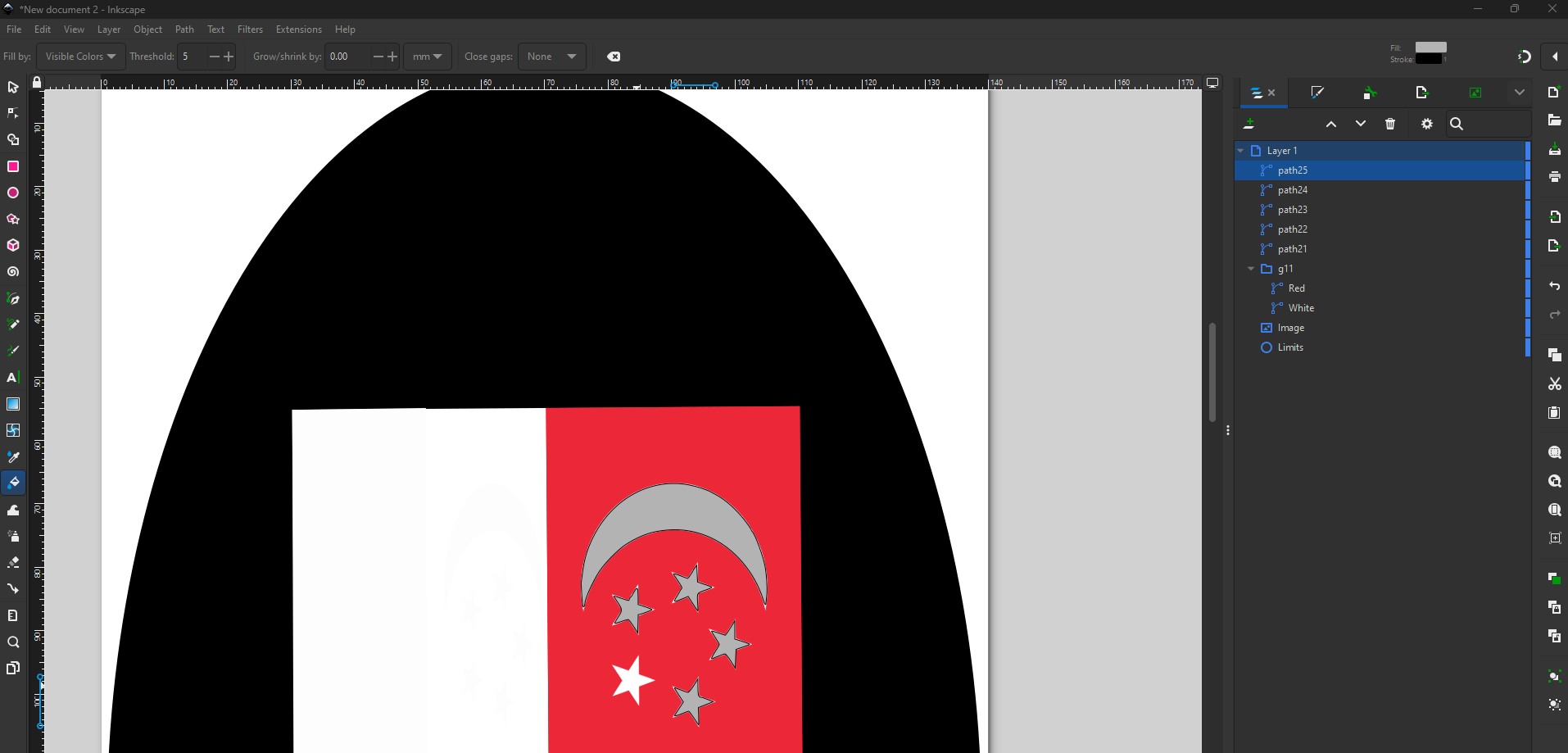Select the Rectangle tool

tap(13, 166)
